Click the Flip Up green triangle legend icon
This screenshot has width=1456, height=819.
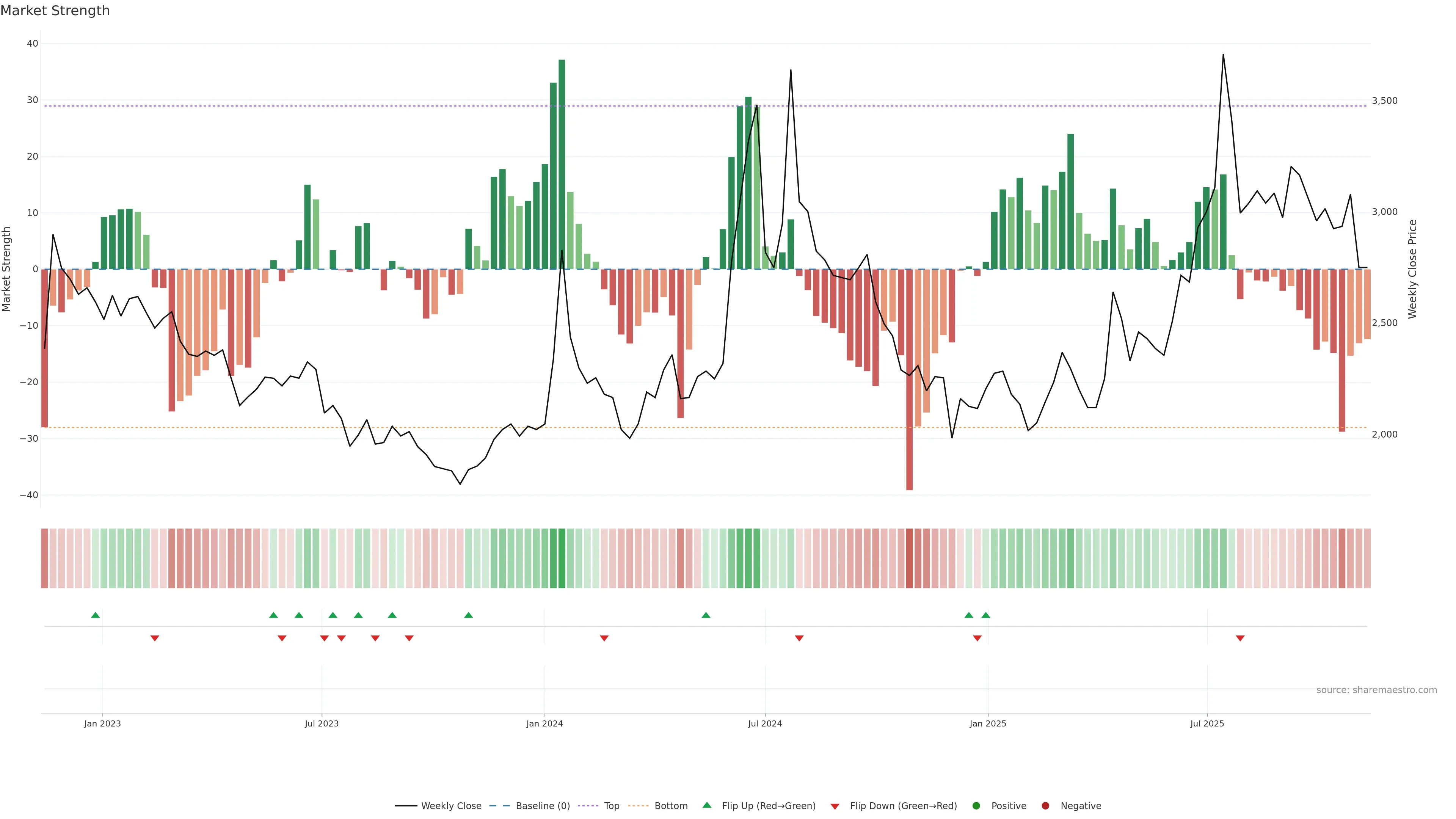tap(706, 805)
